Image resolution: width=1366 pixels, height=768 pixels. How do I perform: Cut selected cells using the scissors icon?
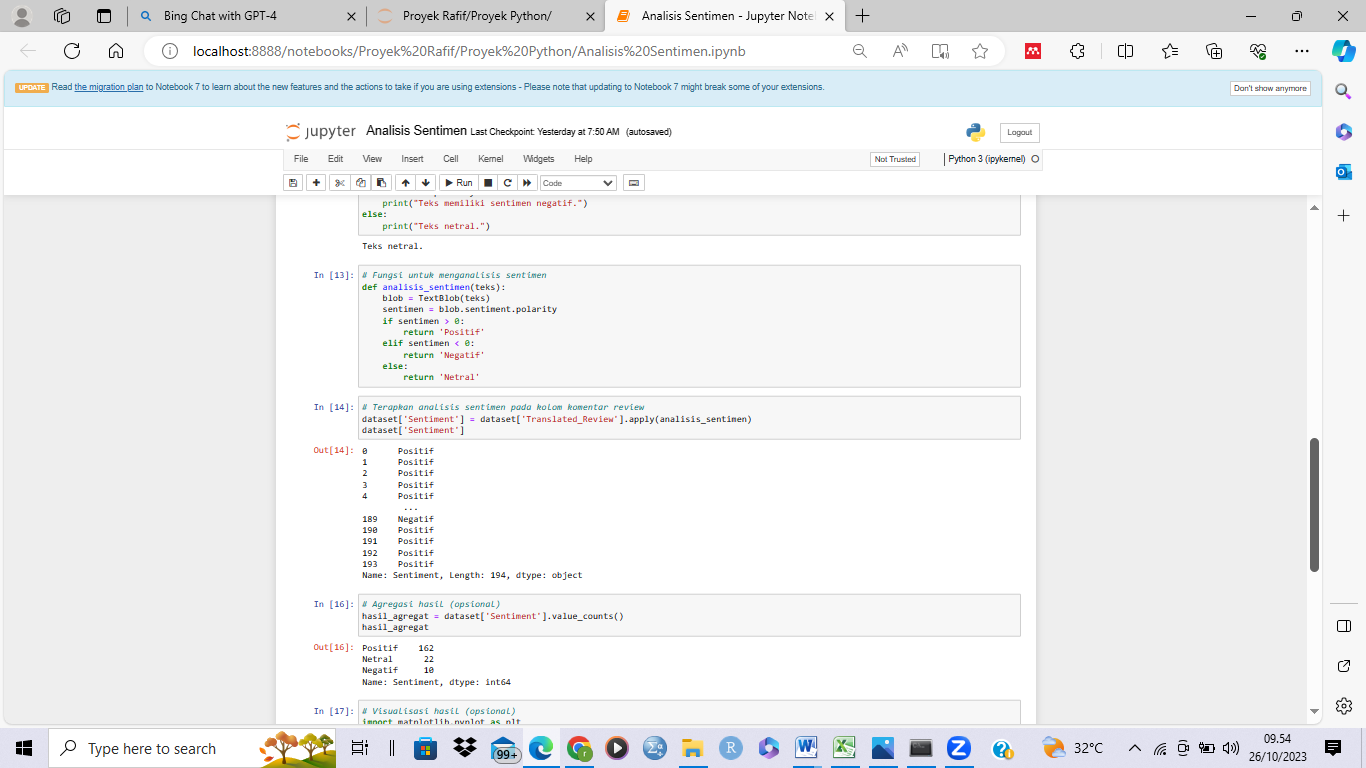point(340,183)
